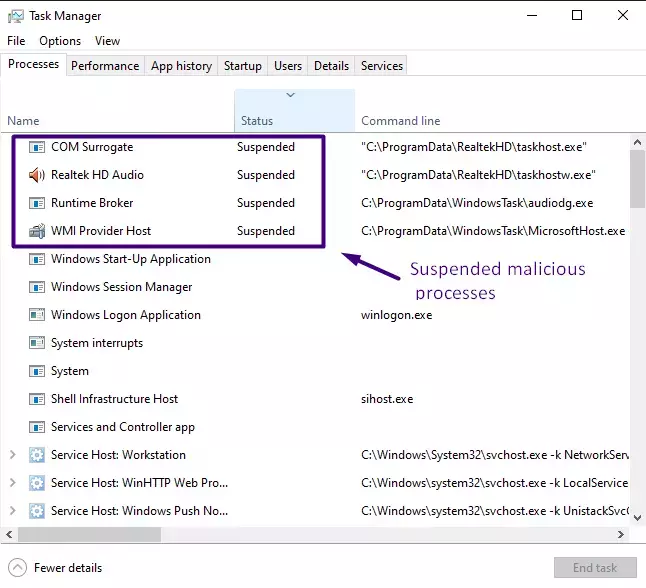Click the System process icon
The width and height of the screenshot is (646, 588).
(x=37, y=371)
